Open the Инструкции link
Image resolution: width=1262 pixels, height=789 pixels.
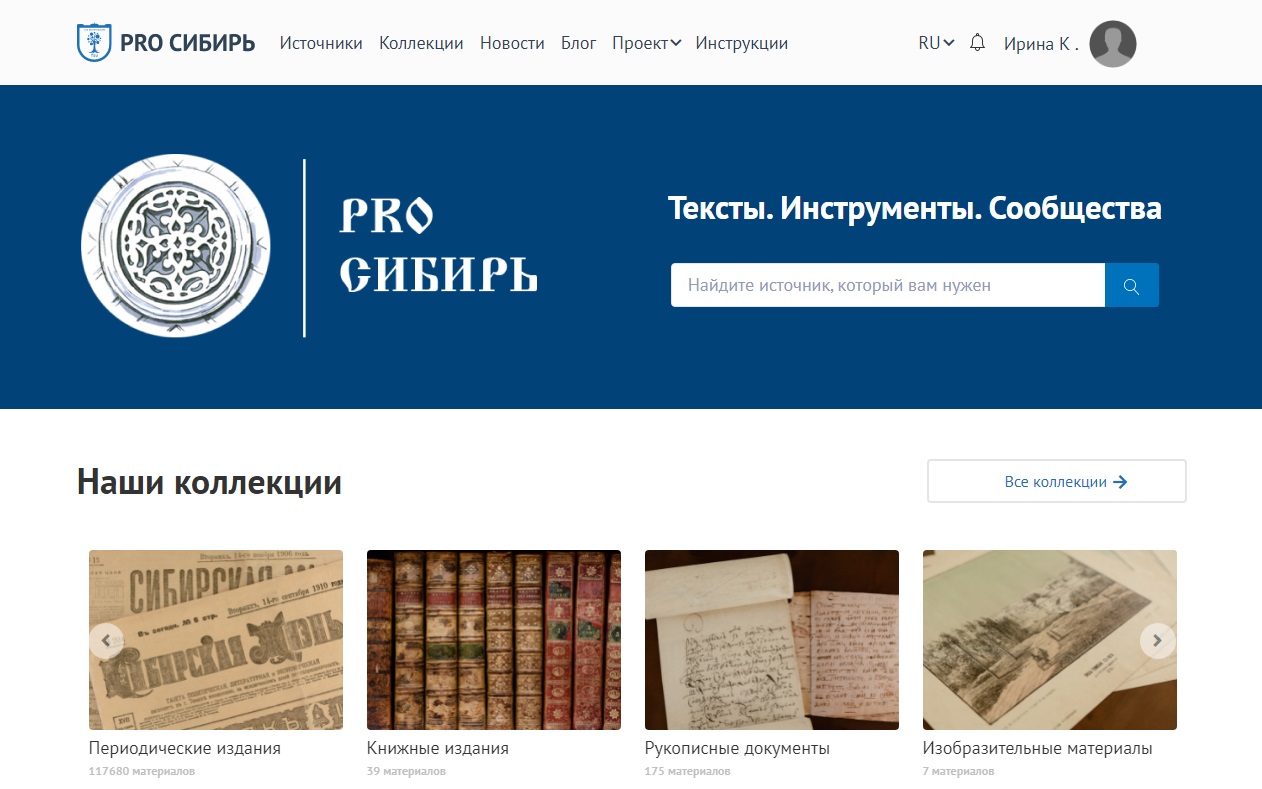[742, 43]
